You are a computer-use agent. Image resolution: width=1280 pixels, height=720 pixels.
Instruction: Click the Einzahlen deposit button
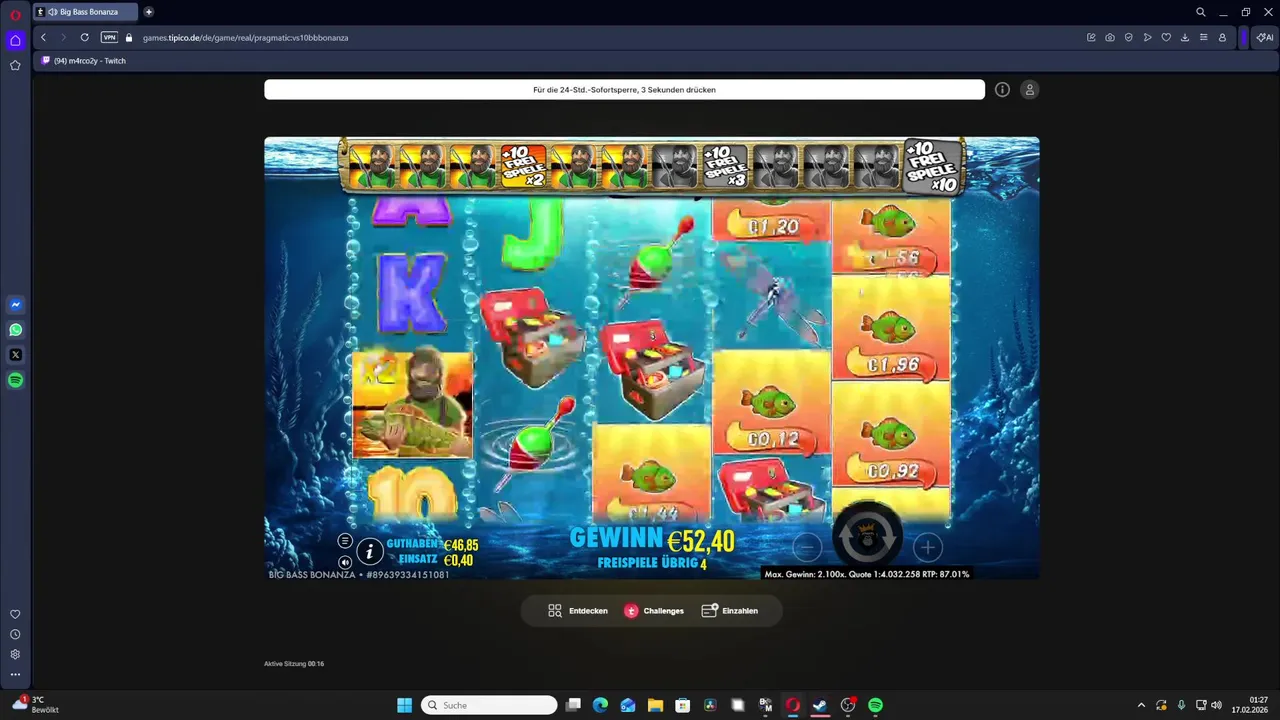730,611
